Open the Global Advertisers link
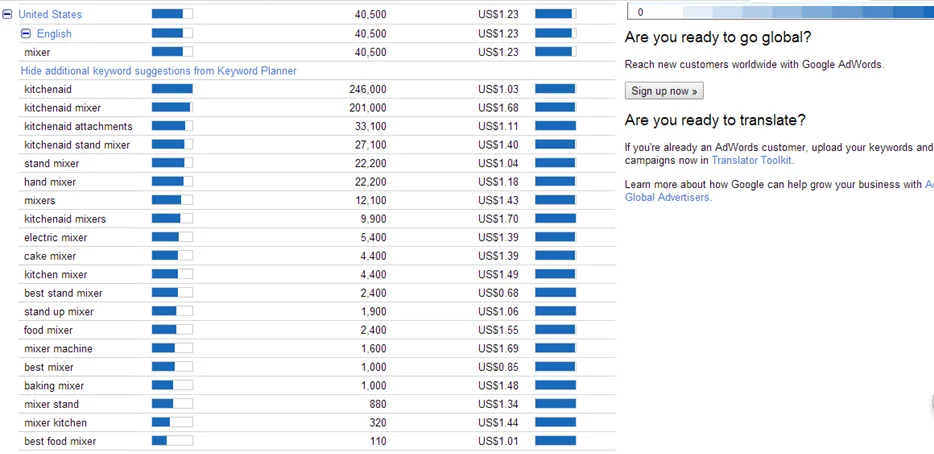This screenshot has height=454, width=934. (x=667, y=197)
